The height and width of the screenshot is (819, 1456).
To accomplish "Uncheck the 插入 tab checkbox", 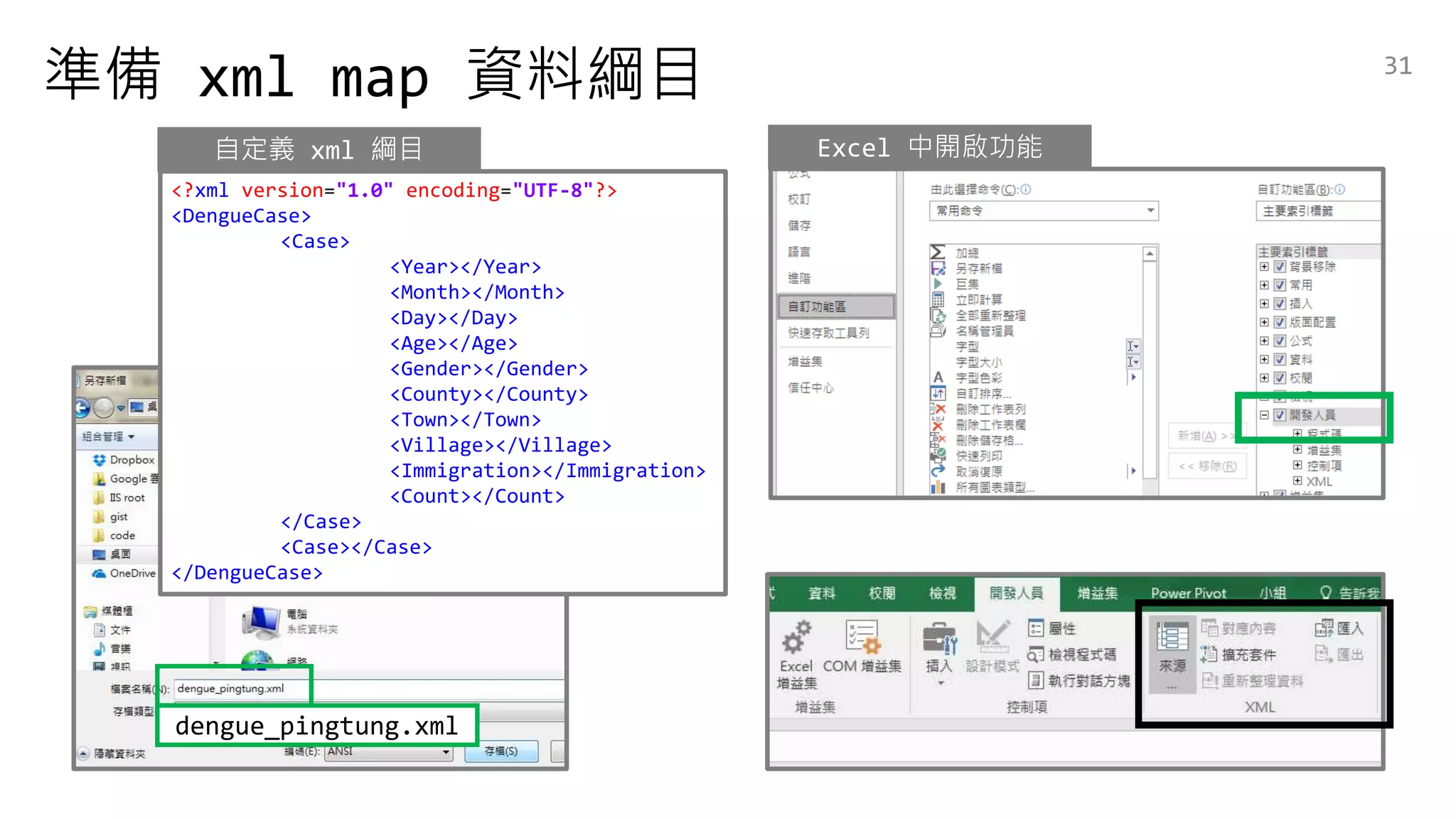I will coord(1280,304).
